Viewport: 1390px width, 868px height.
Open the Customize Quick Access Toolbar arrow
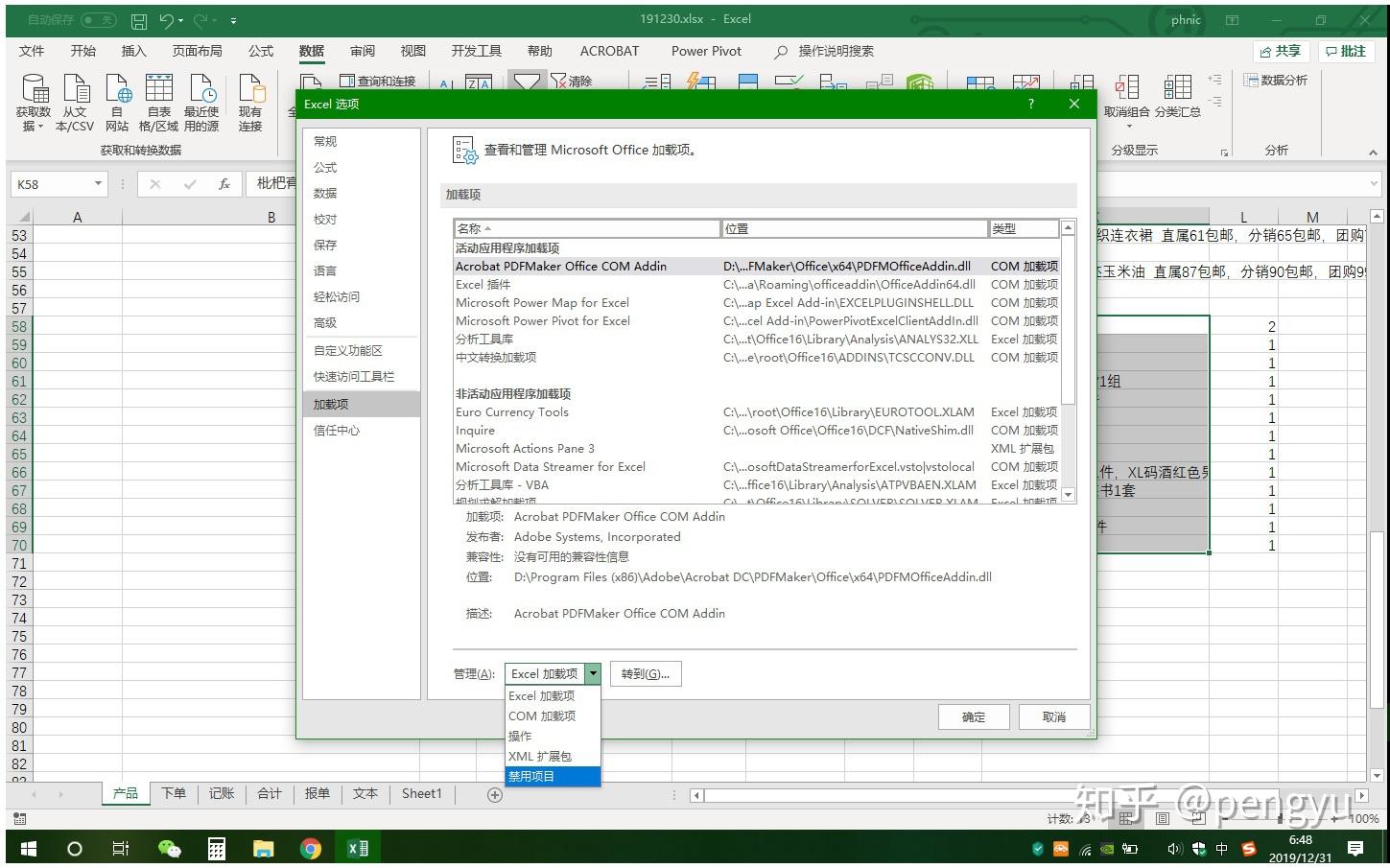pyautogui.click(x=234, y=20)
